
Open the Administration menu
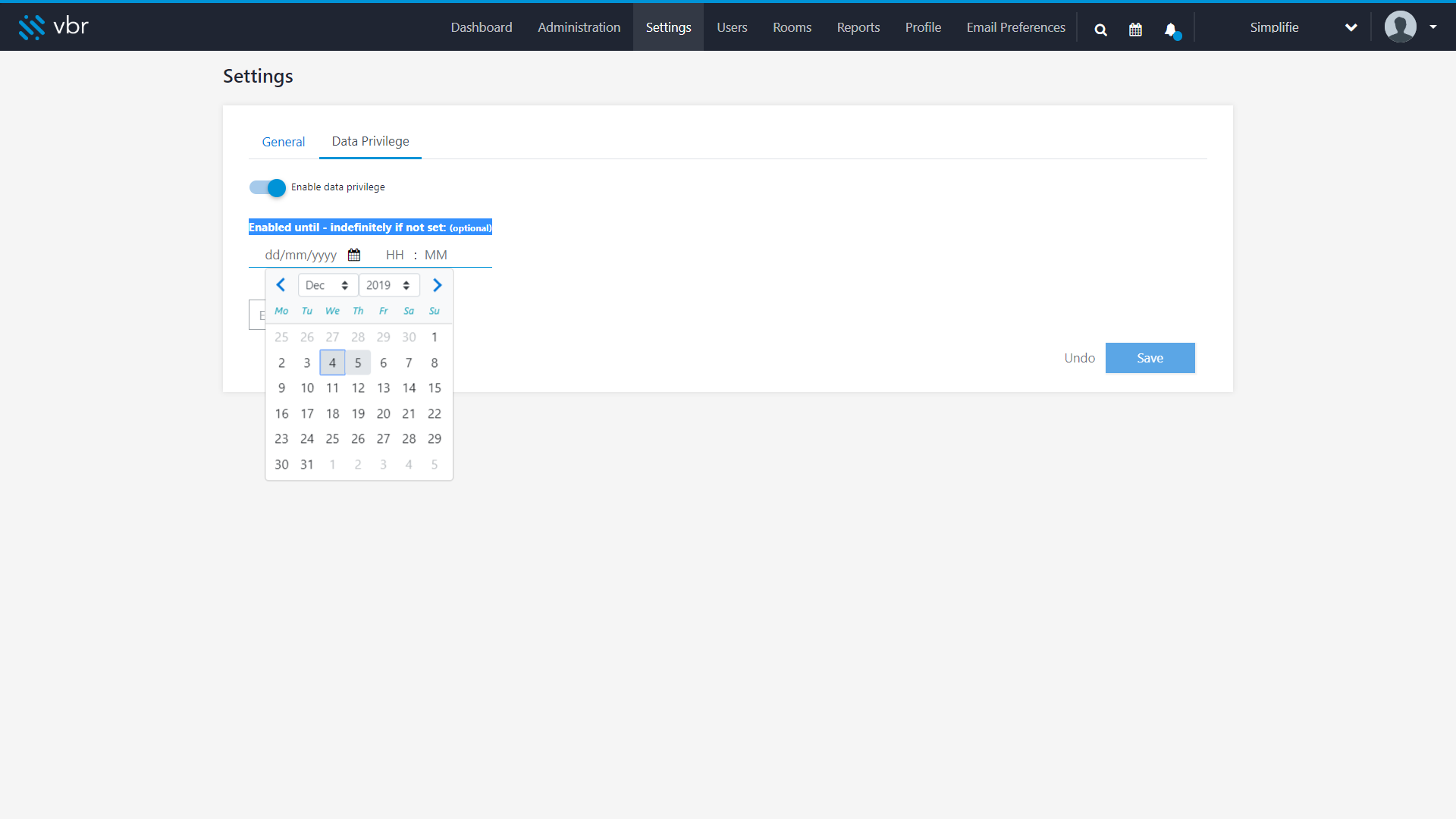click(579, 27)
